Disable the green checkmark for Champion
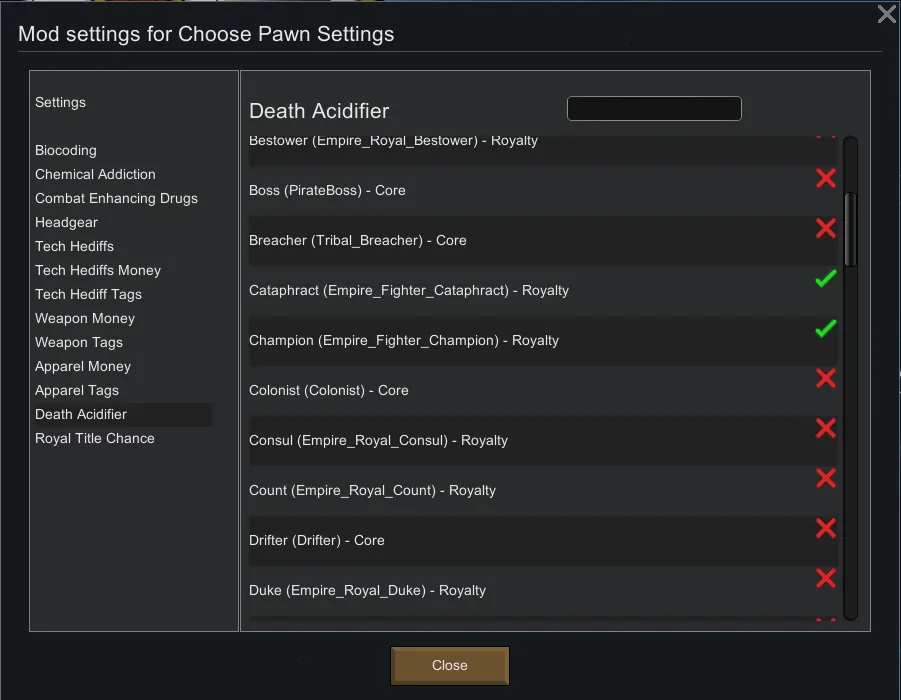Image resolution: width=901 pixels, height=700 pixels. (825, 329)
